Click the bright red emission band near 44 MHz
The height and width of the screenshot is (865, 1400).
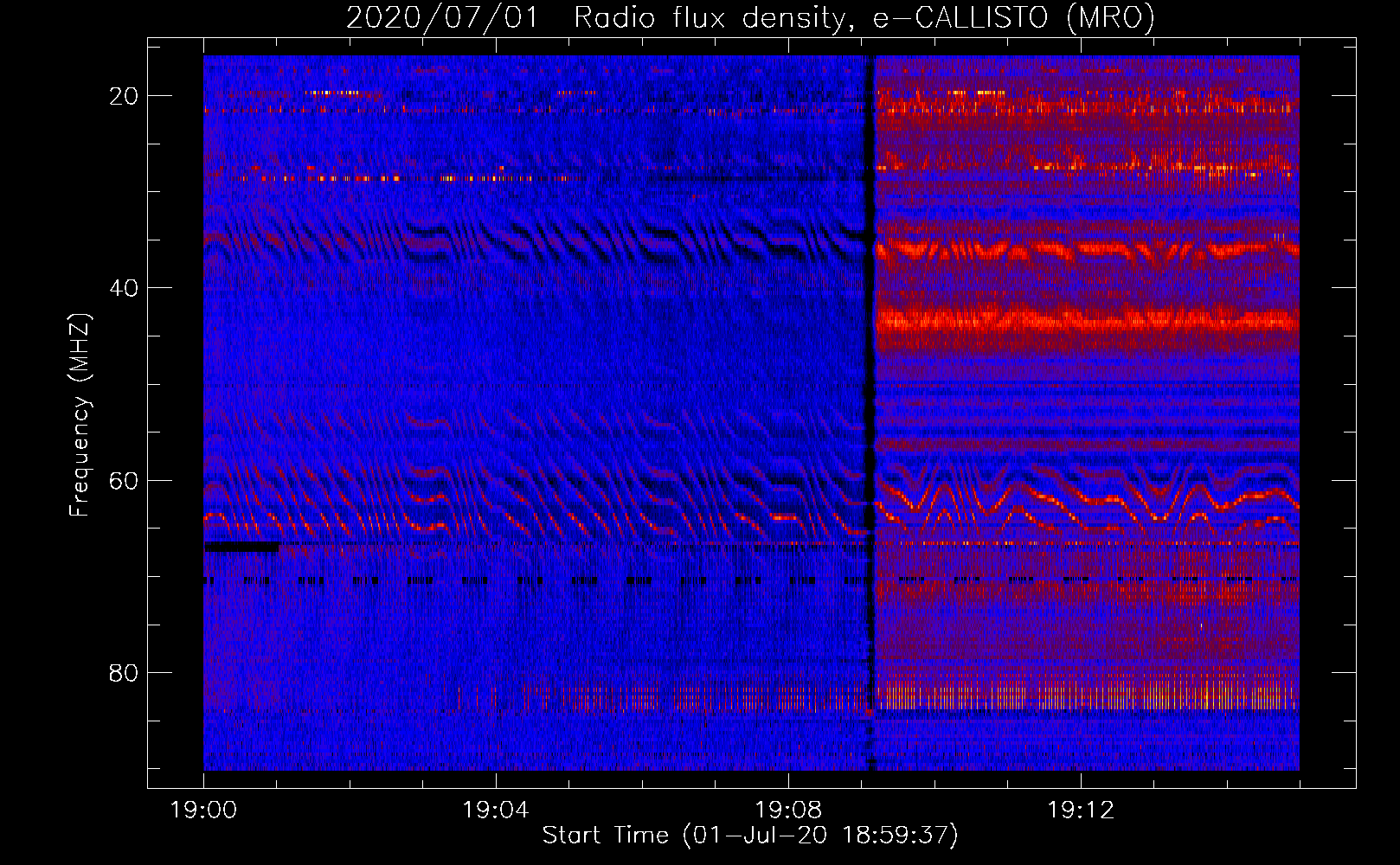1087,322
